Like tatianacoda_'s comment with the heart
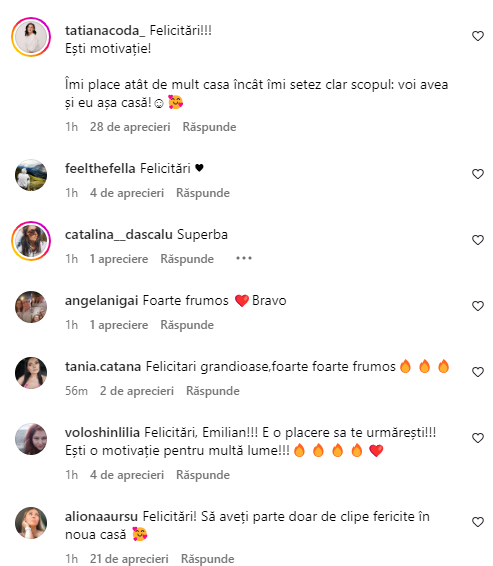The image size is (493, 566). [477, 36]
